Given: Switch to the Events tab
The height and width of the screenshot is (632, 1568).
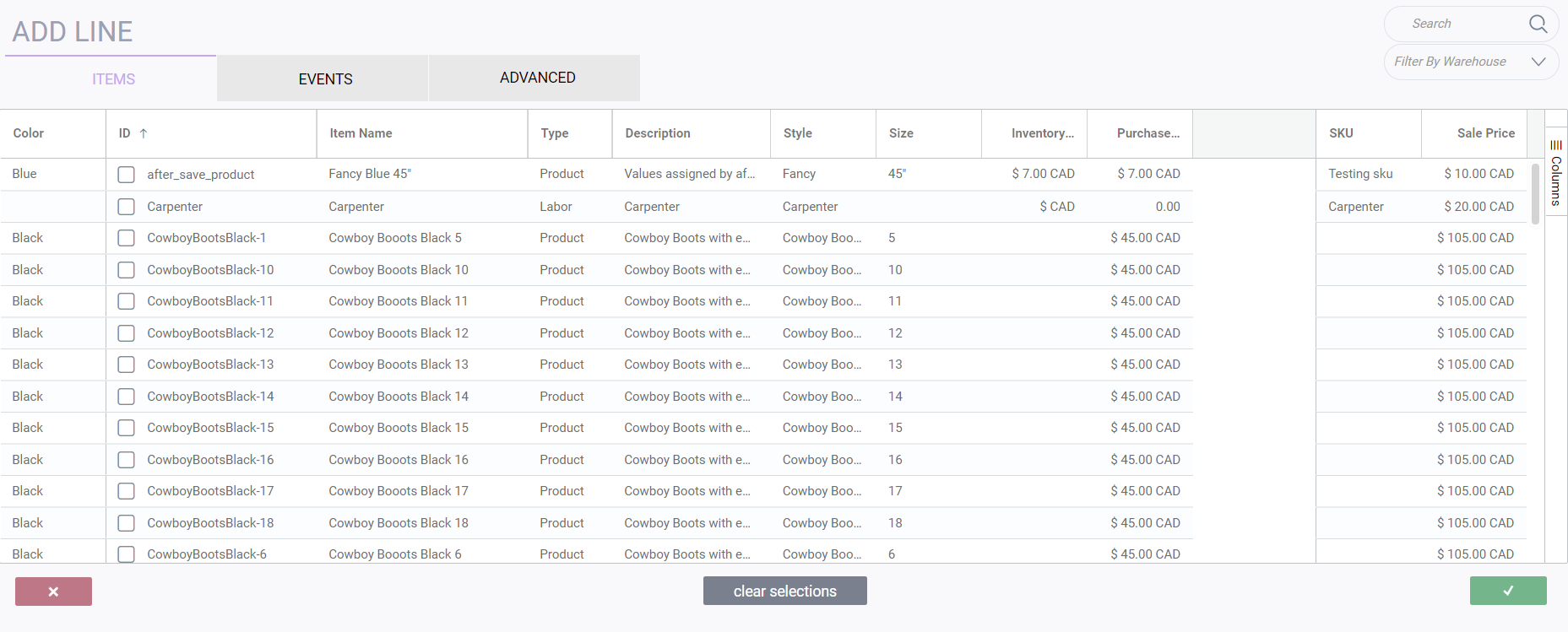Looking at the screenshot, I should tap(325, 78).
